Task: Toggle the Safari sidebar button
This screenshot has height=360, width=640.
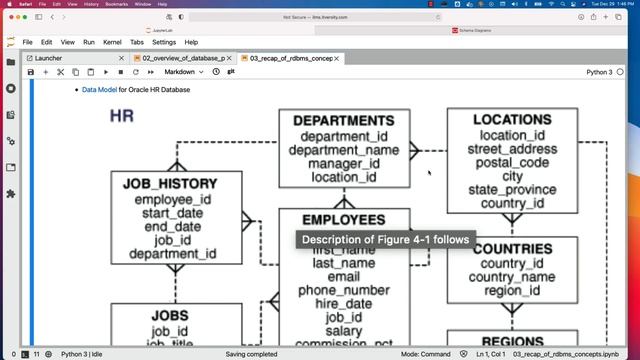Action: point(38,17)
